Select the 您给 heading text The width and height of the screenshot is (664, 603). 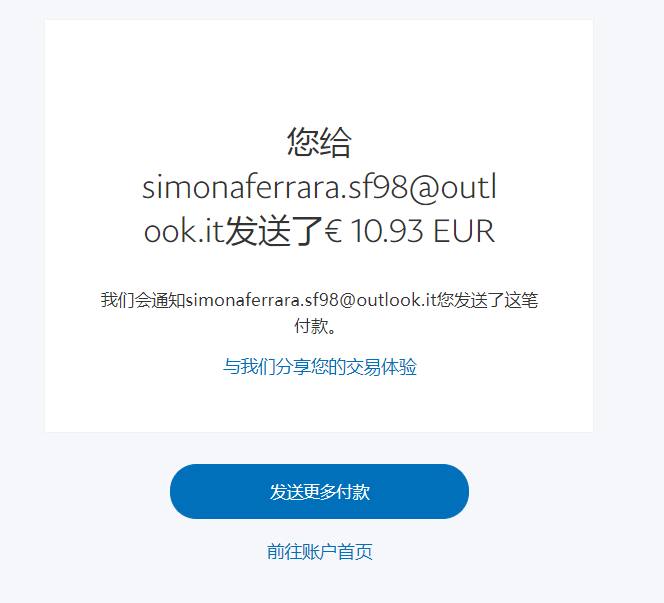click(319, 142)
